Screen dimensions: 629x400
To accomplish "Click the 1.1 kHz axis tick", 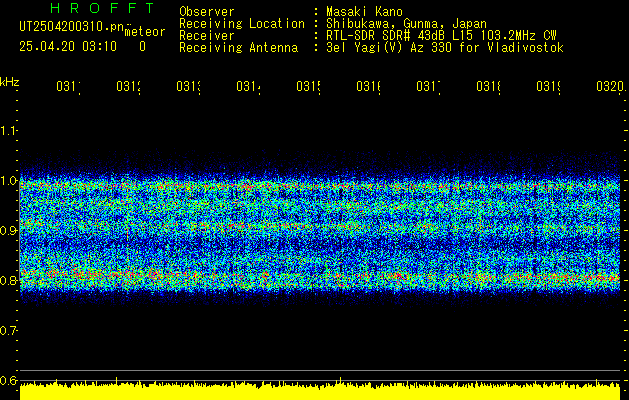I will (x=8, y=131).
